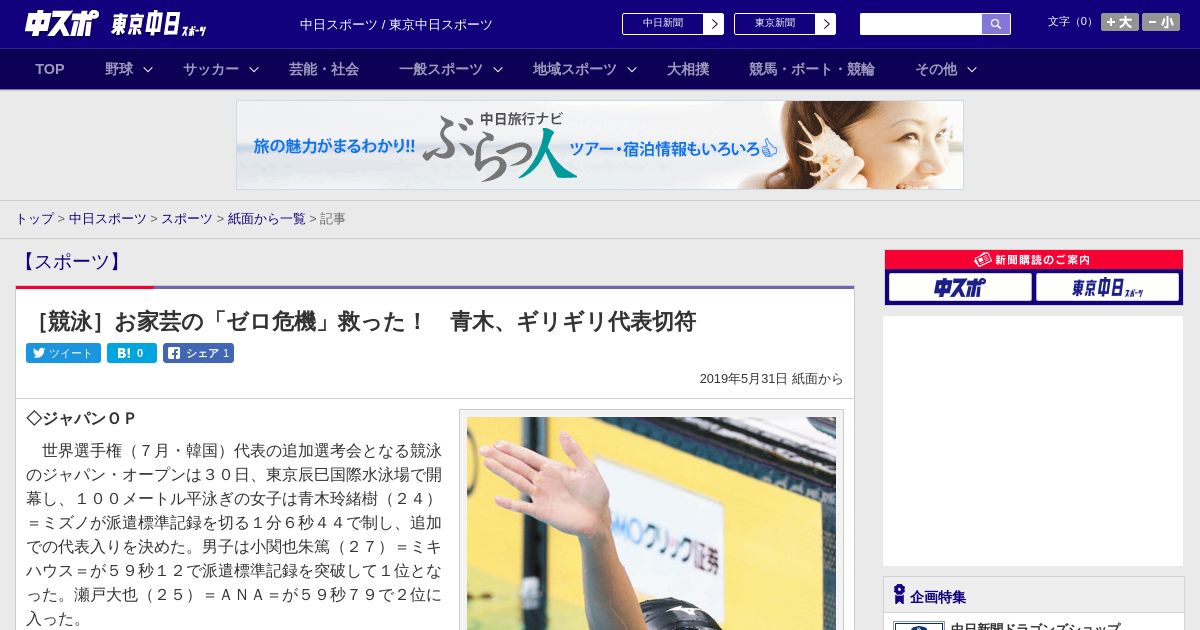This screenshot has width=1200, height=630.
Task: Go to 中日スポーツ breadcrumb link
Action: 108,218
